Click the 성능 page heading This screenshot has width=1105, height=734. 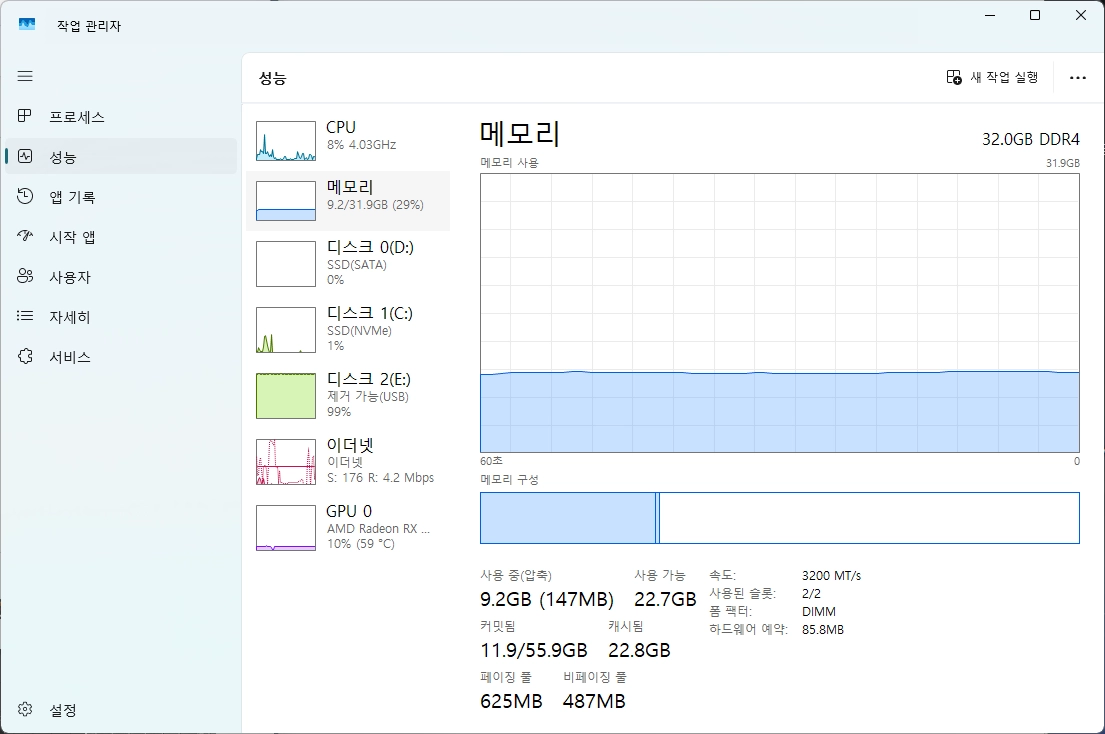pyautogui.click(x=273, y=78)
